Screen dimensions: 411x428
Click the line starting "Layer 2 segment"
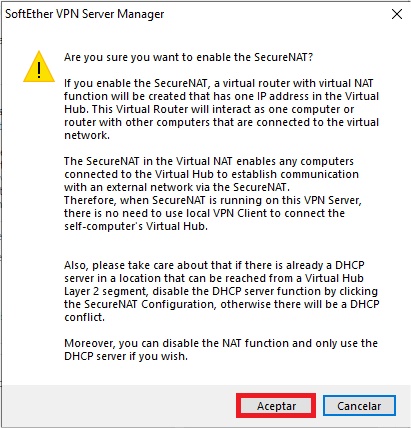(221, 291)
